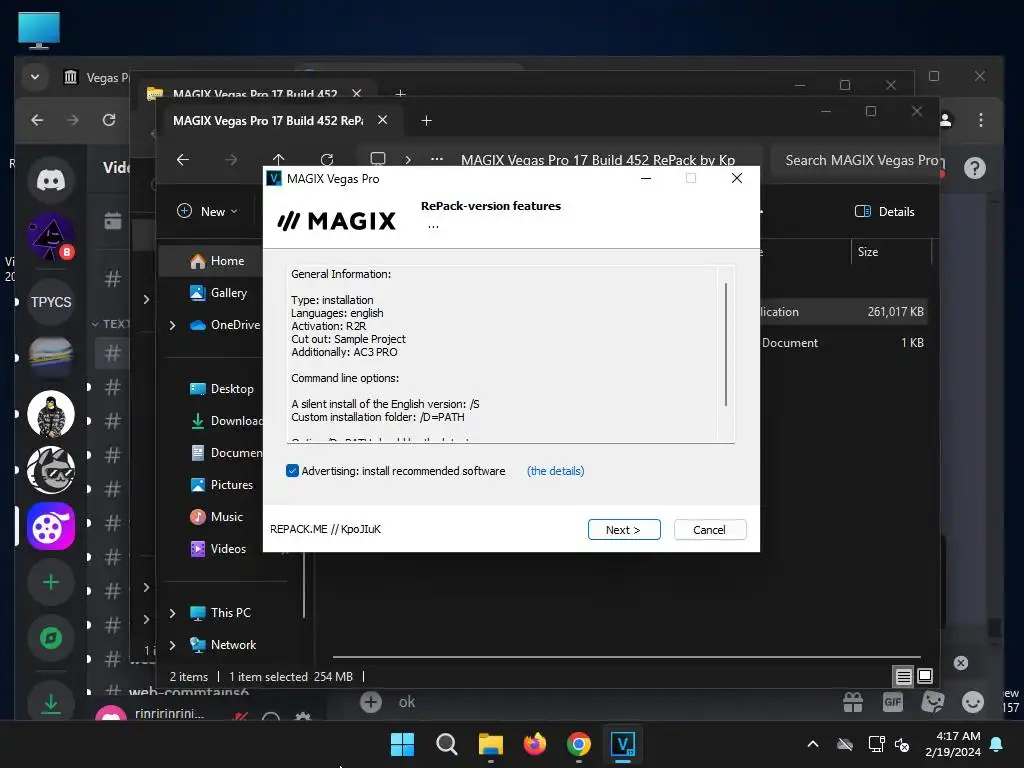Open Discord home direct messages icon
This screenshot has width=1024, height=768.
pyautogui.click(x=51, y=179)
